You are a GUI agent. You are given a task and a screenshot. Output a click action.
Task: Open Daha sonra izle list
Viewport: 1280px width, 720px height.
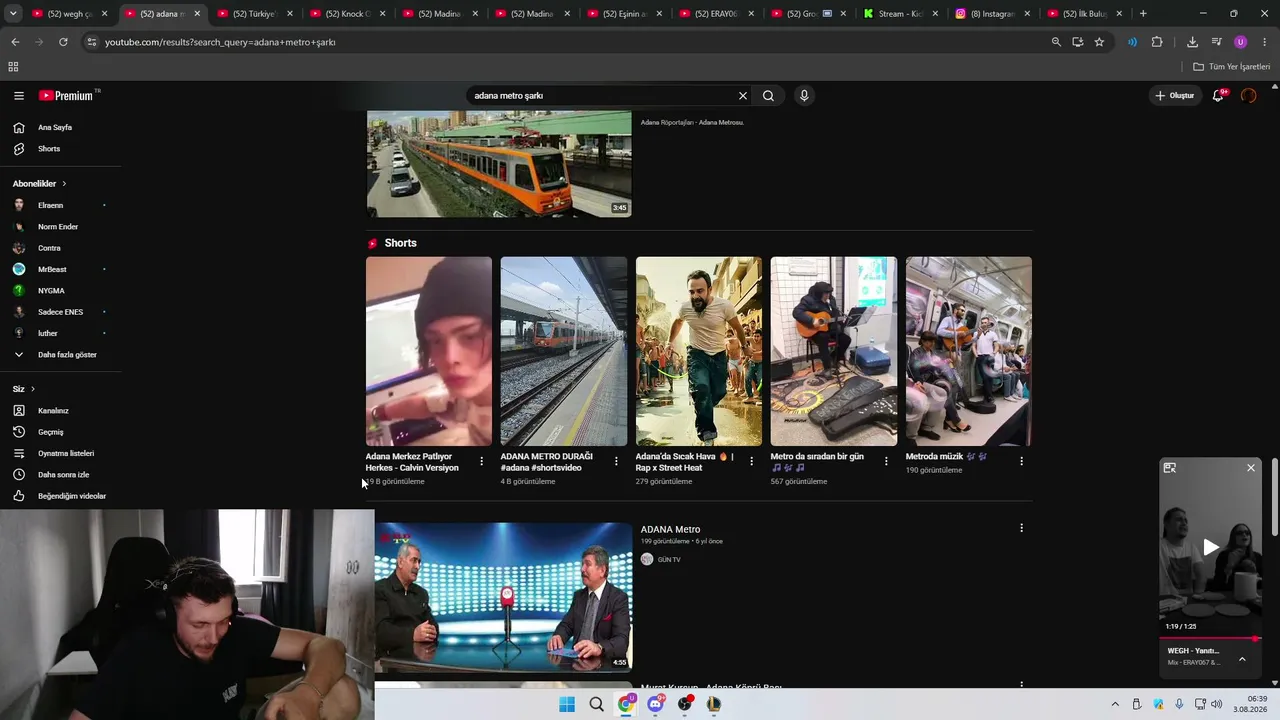click(61, 475)
